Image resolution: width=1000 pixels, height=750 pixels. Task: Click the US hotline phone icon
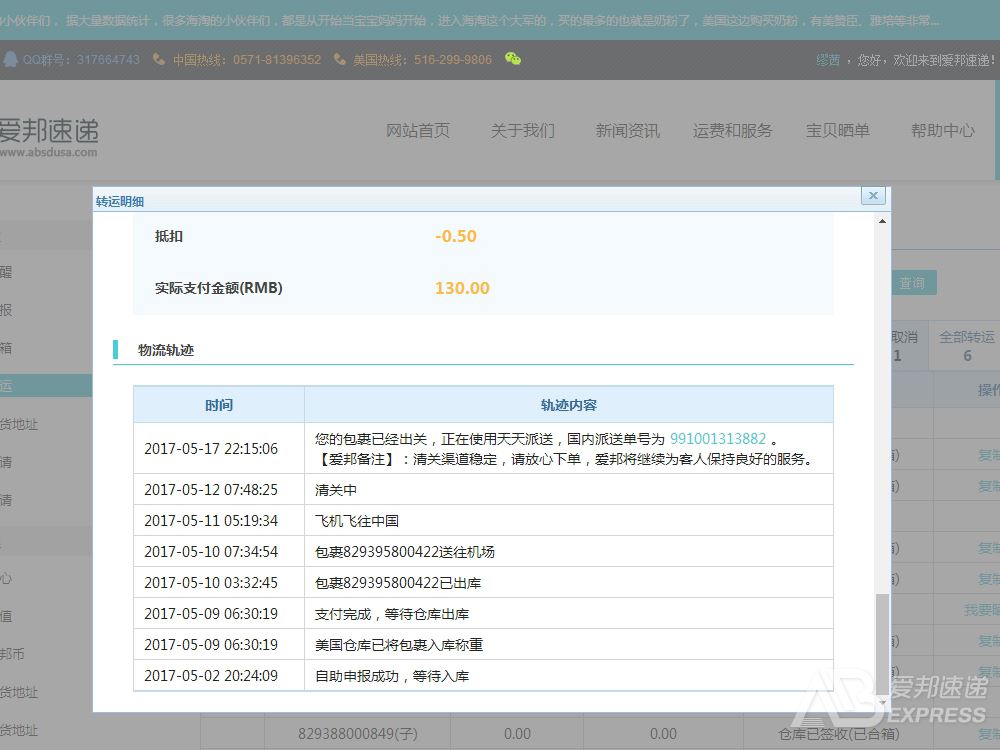pos(340,59)
